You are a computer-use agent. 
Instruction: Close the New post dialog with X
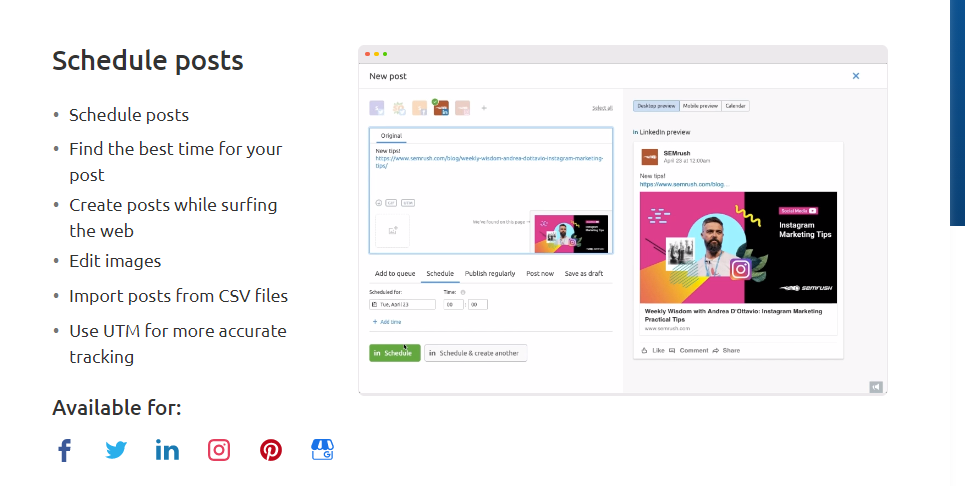pyautogui.click(x=855, y=76)
